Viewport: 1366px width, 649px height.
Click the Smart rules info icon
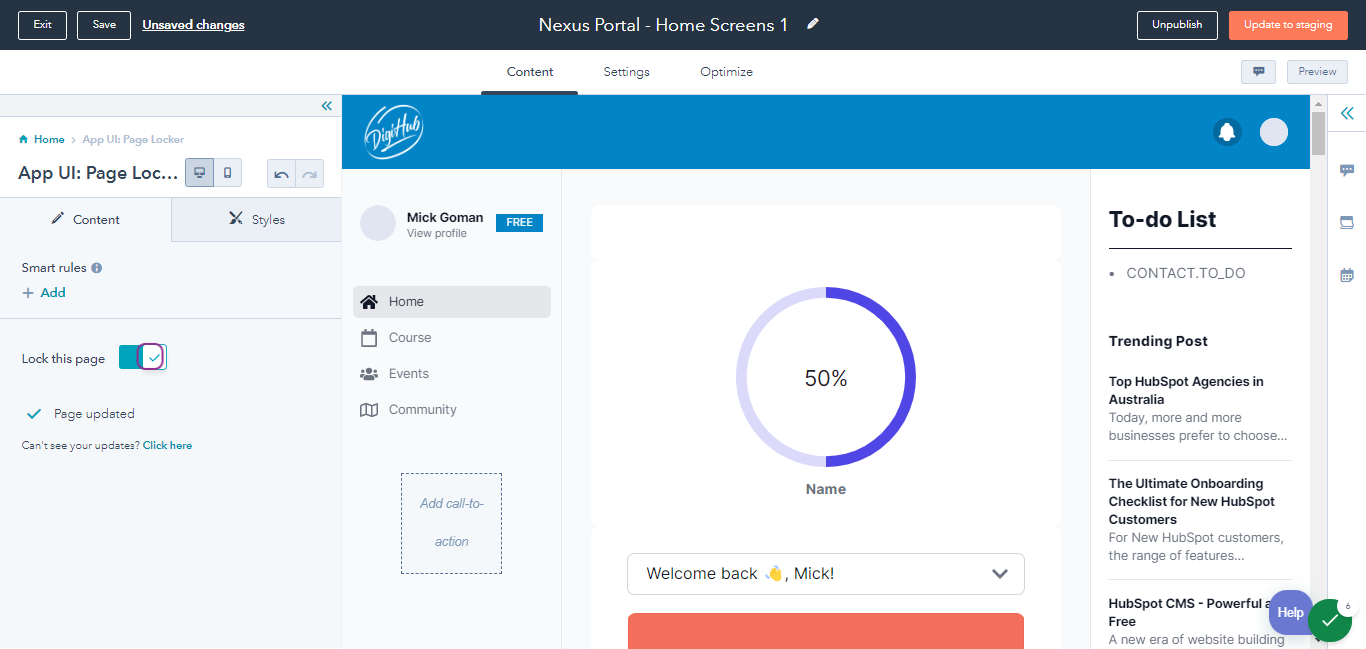click(x=97, y=268)
